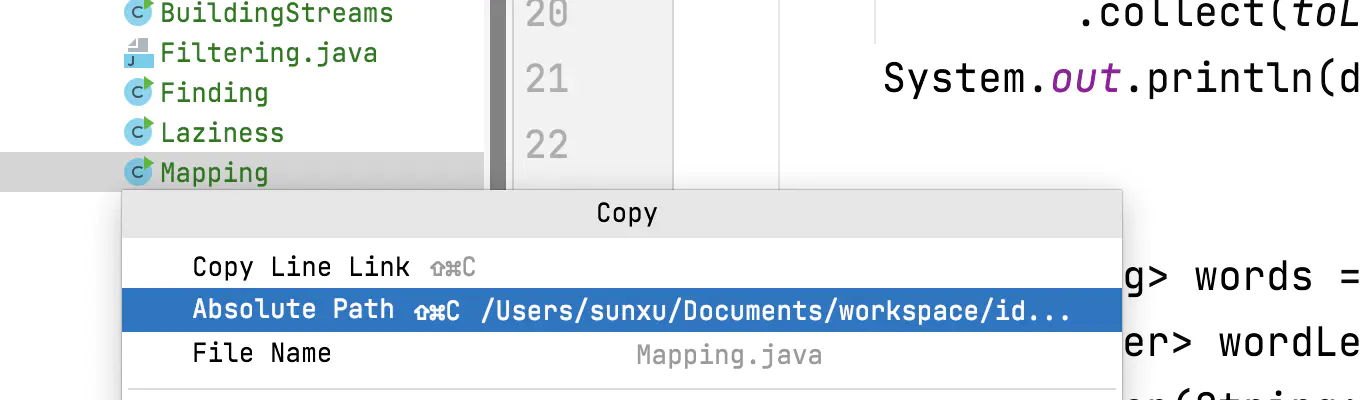Select the highlighted Mapping class name

[214, 173]
